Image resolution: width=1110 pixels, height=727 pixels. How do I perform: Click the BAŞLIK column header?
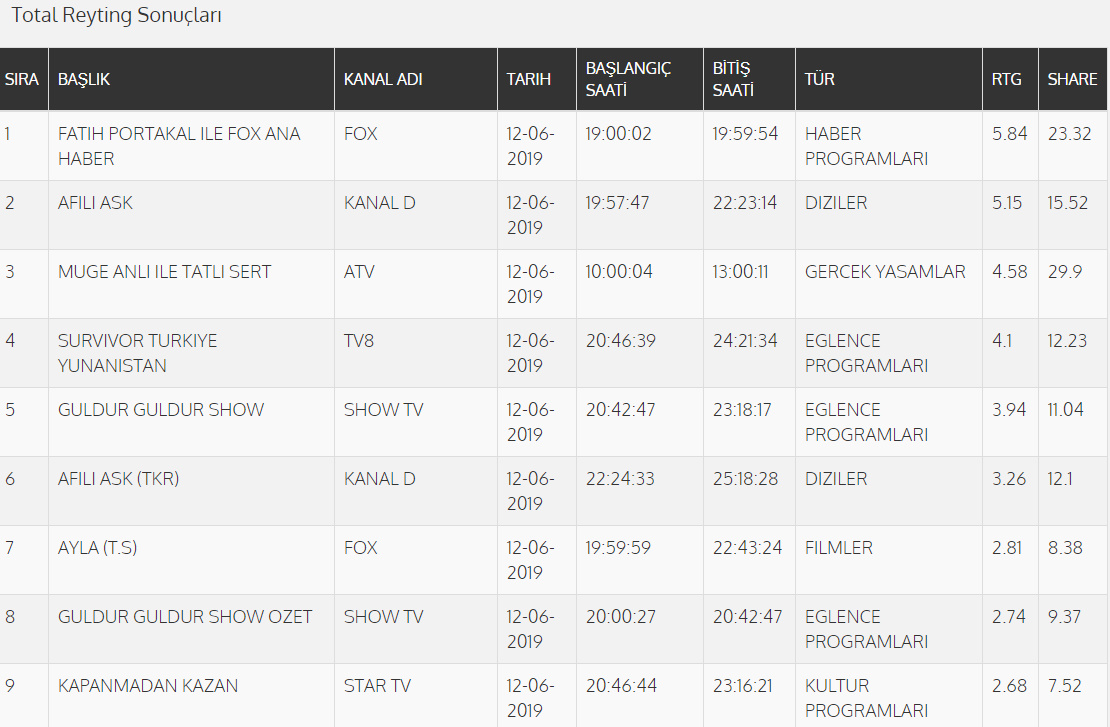[84, 79]
